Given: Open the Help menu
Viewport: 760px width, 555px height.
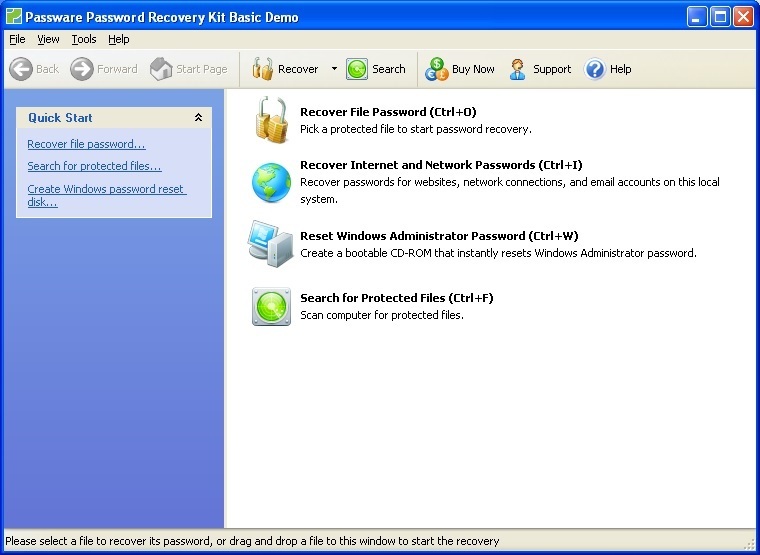Looking at the screenshot, I should (x=118, y=39).
